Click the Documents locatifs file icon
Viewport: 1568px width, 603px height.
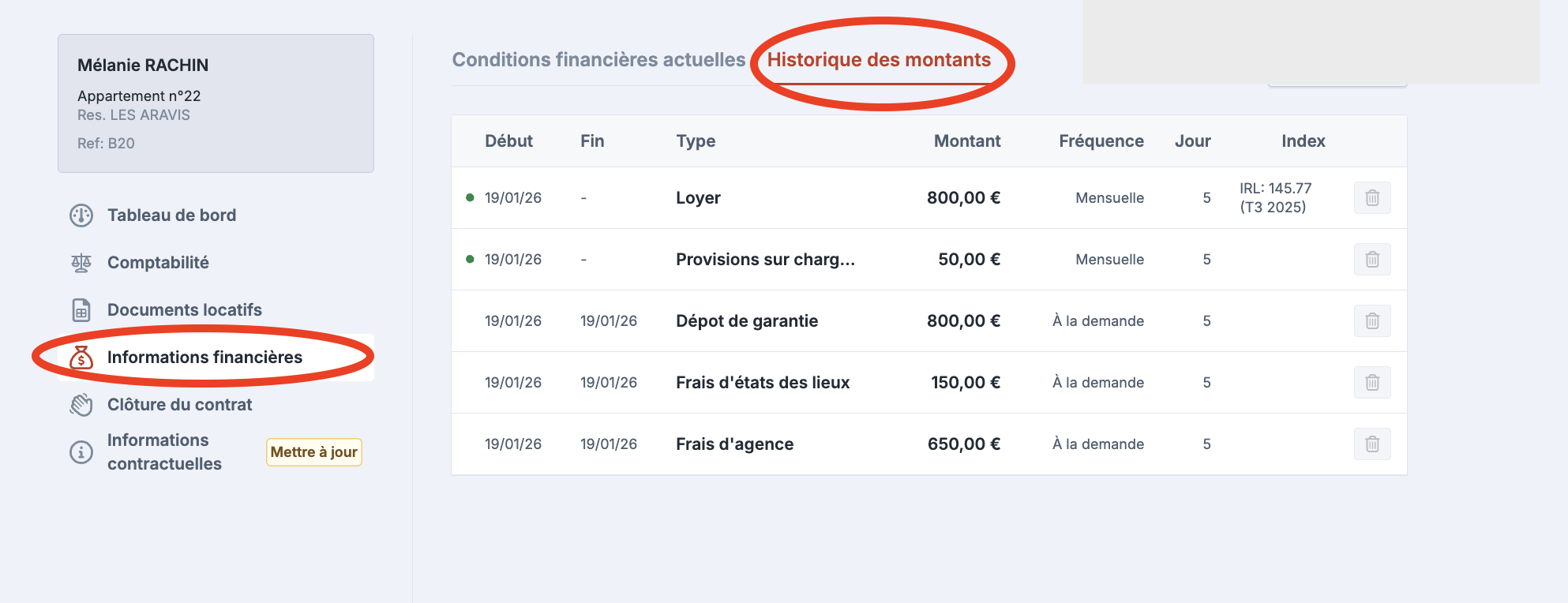(81, 310)
